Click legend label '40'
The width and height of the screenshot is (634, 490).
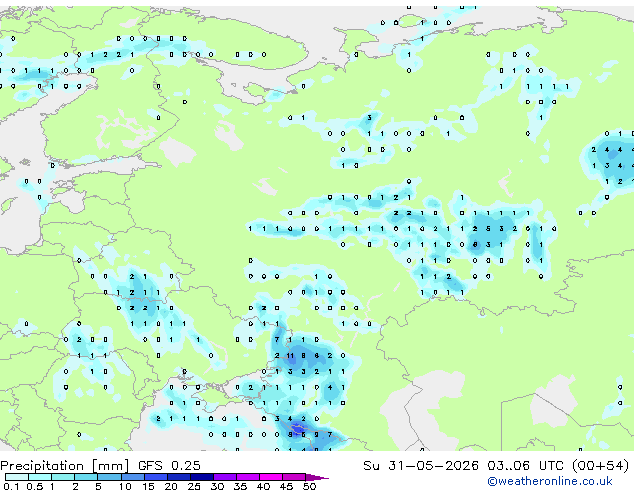pos(264,486)
